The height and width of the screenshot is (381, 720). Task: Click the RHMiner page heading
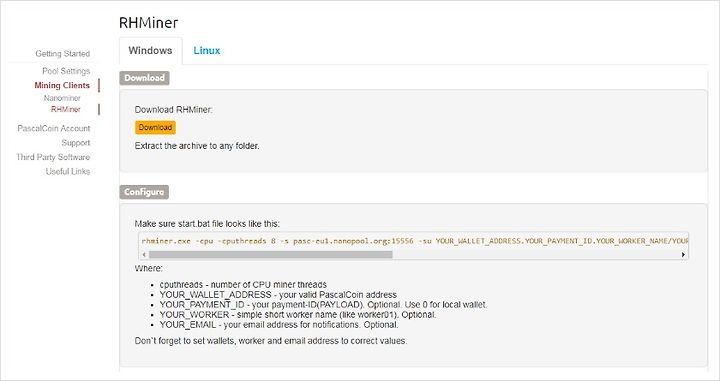(x=148, y=22)
